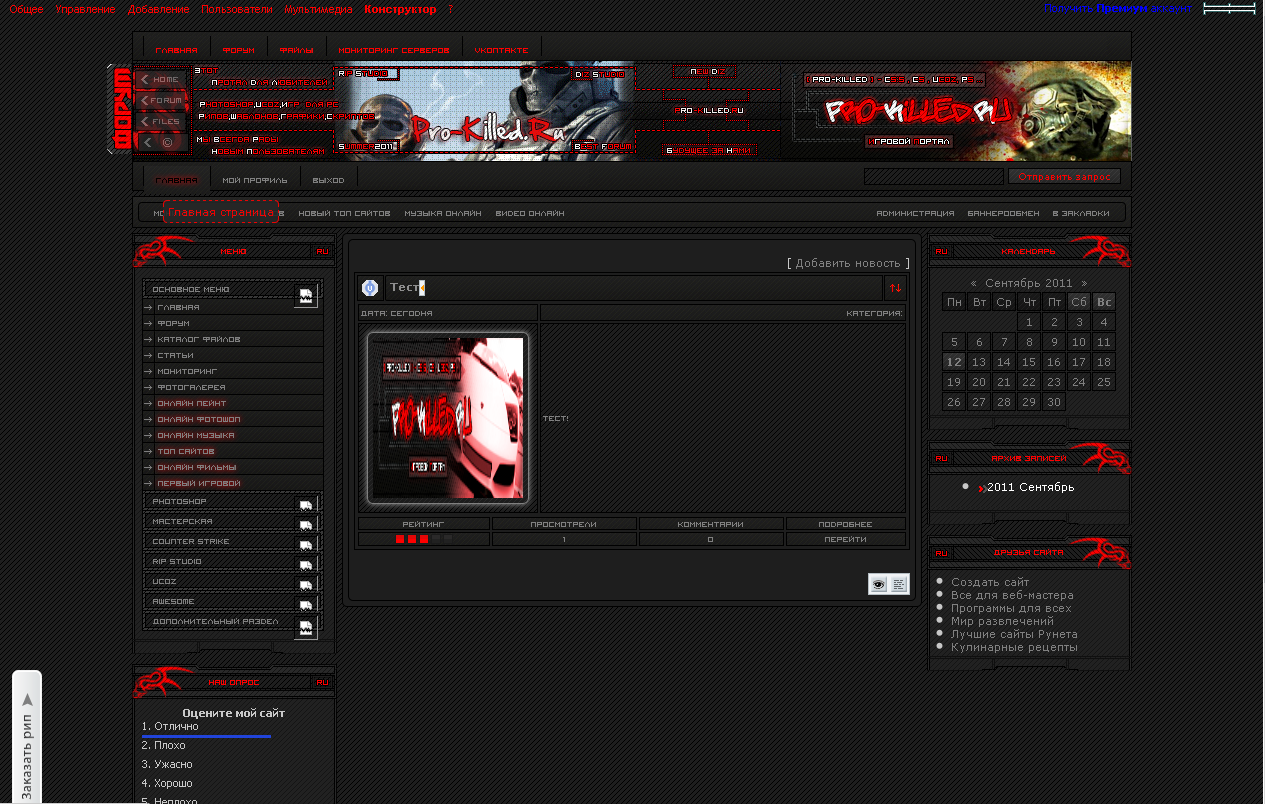Click the text list view icon below the news
The height and width of the screenshot is (804, 1265).
899,584
